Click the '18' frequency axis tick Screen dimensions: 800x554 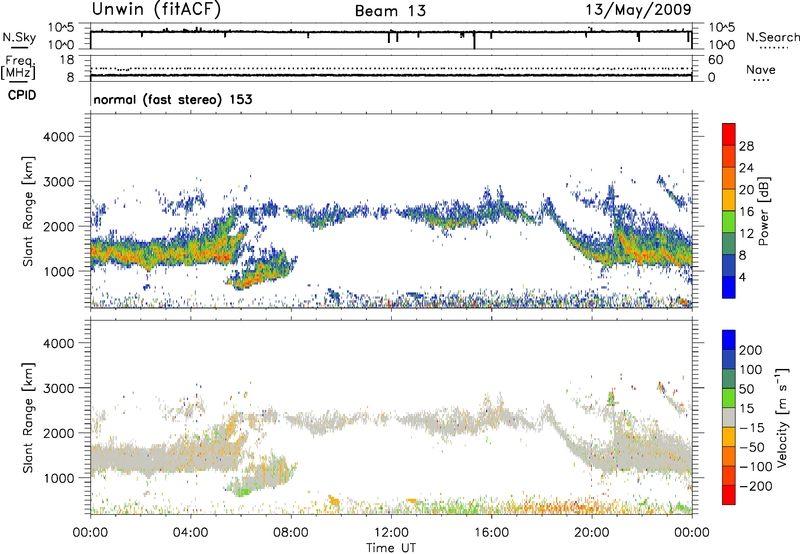[67, 60]
